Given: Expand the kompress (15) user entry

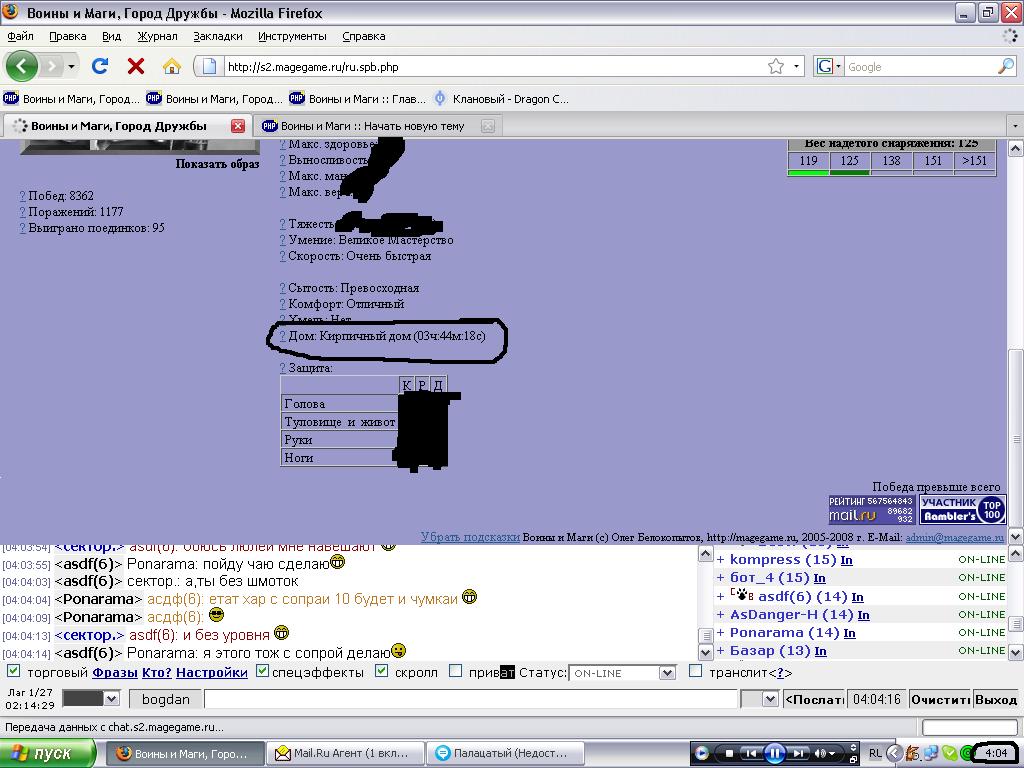Looking at the screenshot, I should (x=720, y=560).
